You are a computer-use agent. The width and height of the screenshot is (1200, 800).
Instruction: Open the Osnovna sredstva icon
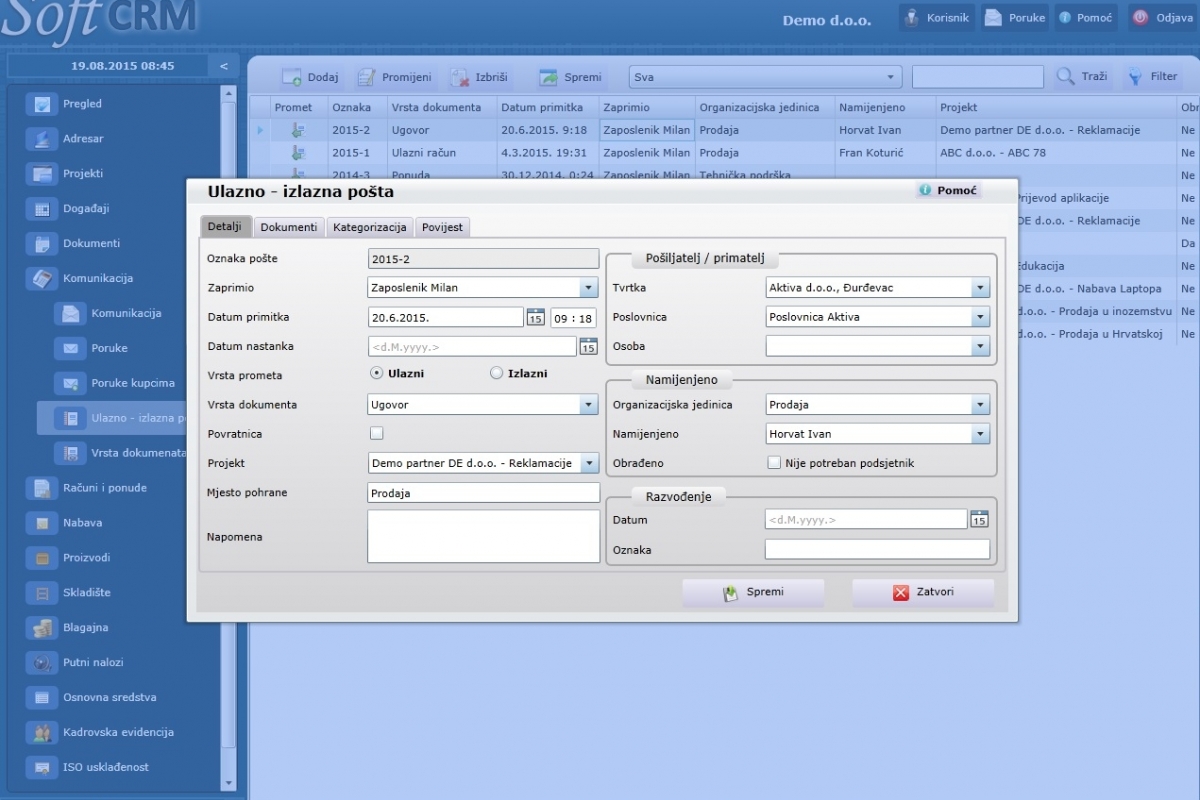click(42, 698)
